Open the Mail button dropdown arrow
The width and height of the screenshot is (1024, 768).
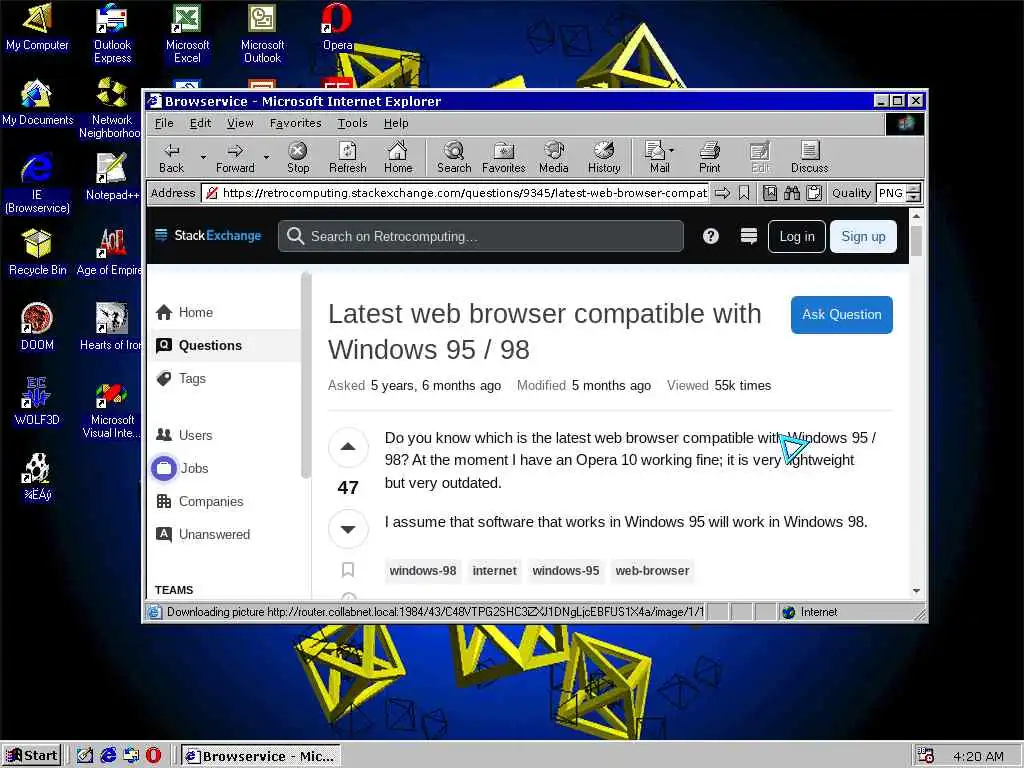671,150
